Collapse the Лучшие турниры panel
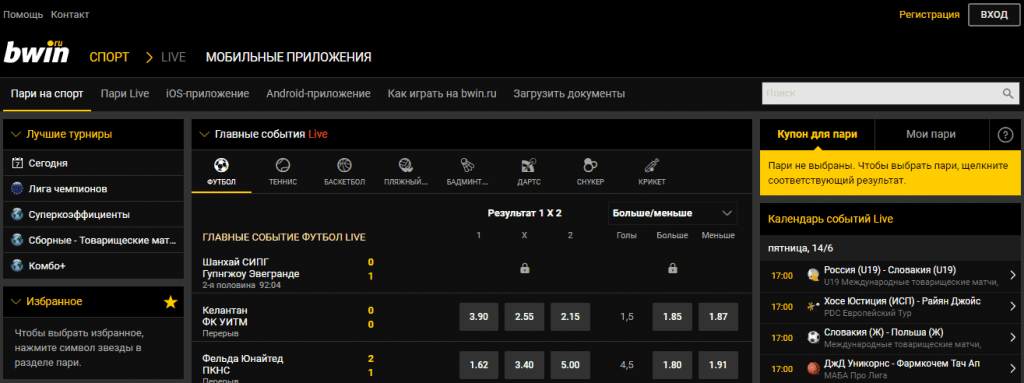 click(16, 134)
